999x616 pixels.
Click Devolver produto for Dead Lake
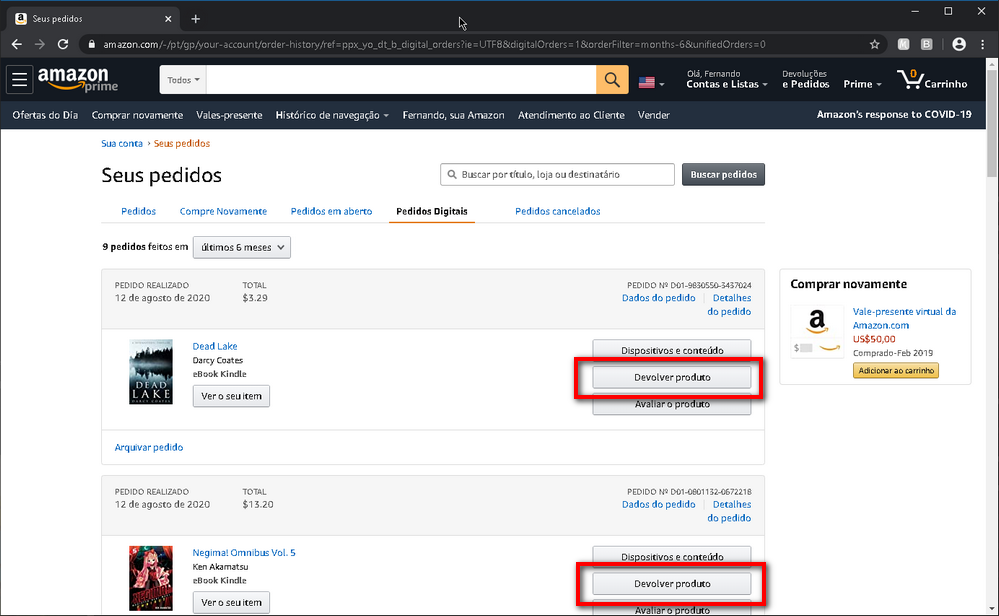click(672, 377)
